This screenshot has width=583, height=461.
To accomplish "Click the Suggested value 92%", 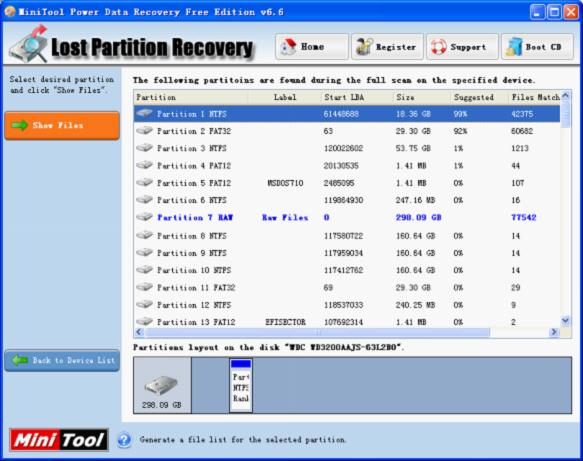I will [460, 131].
